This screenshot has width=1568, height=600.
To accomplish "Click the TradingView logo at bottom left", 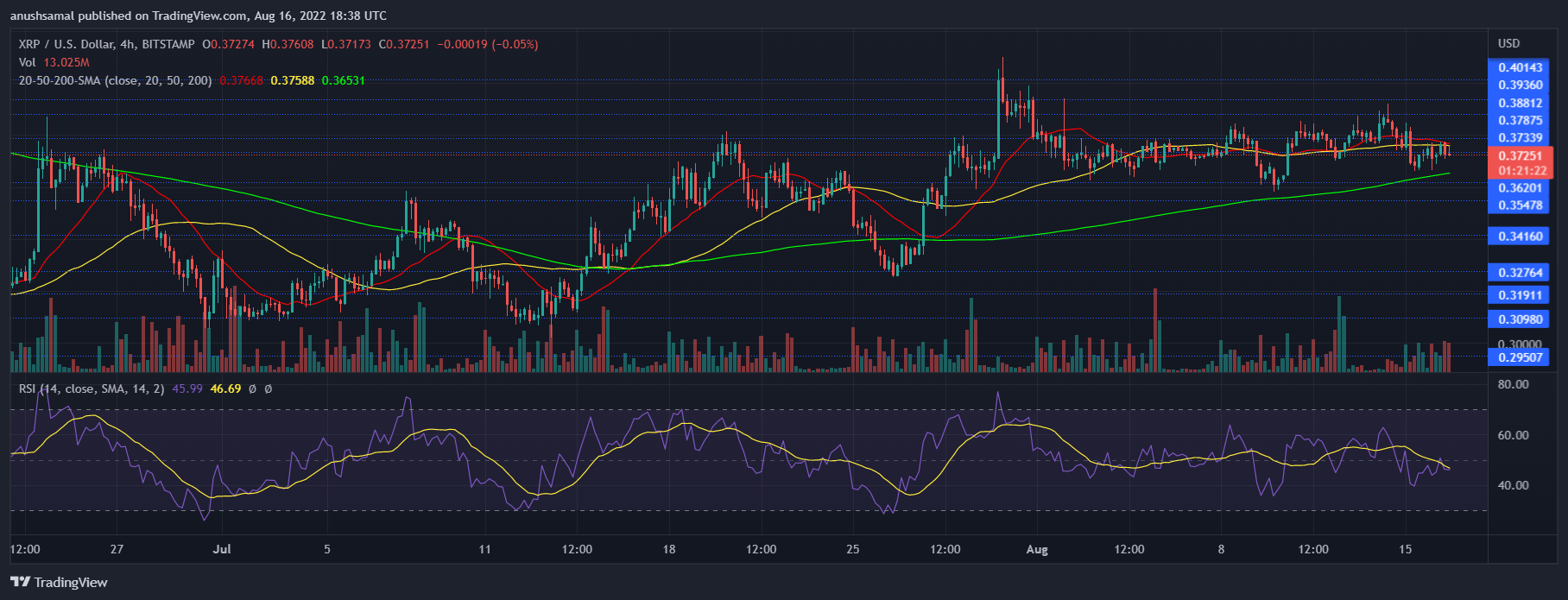I will pyautogui.click(x=59, y=582).
